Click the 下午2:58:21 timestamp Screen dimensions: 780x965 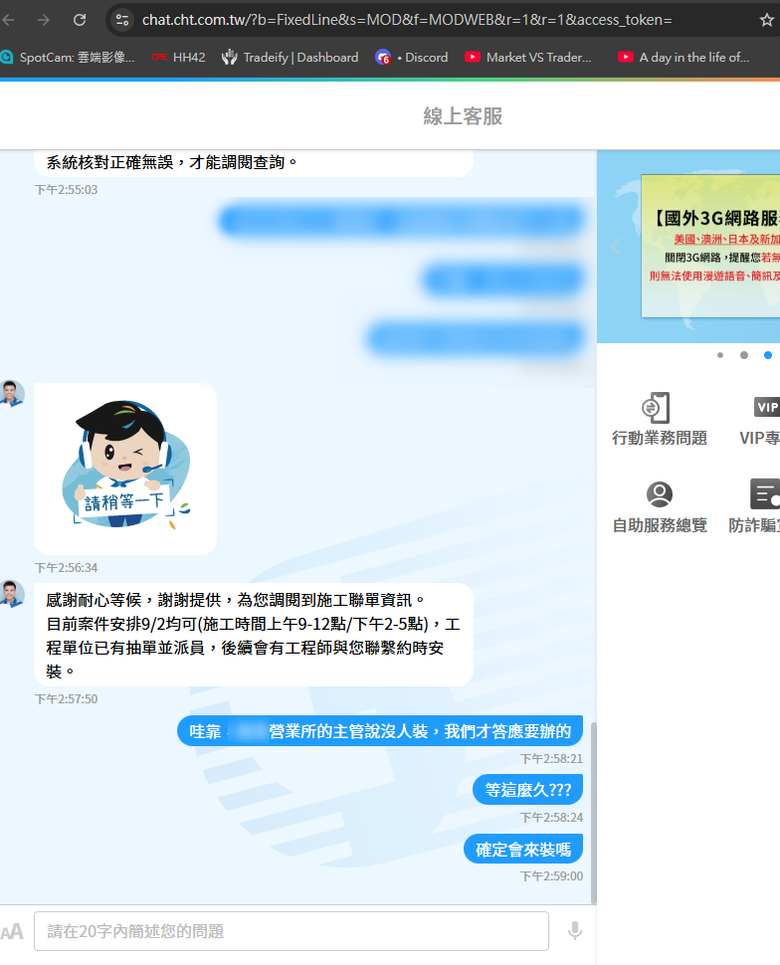coord(552,759)
